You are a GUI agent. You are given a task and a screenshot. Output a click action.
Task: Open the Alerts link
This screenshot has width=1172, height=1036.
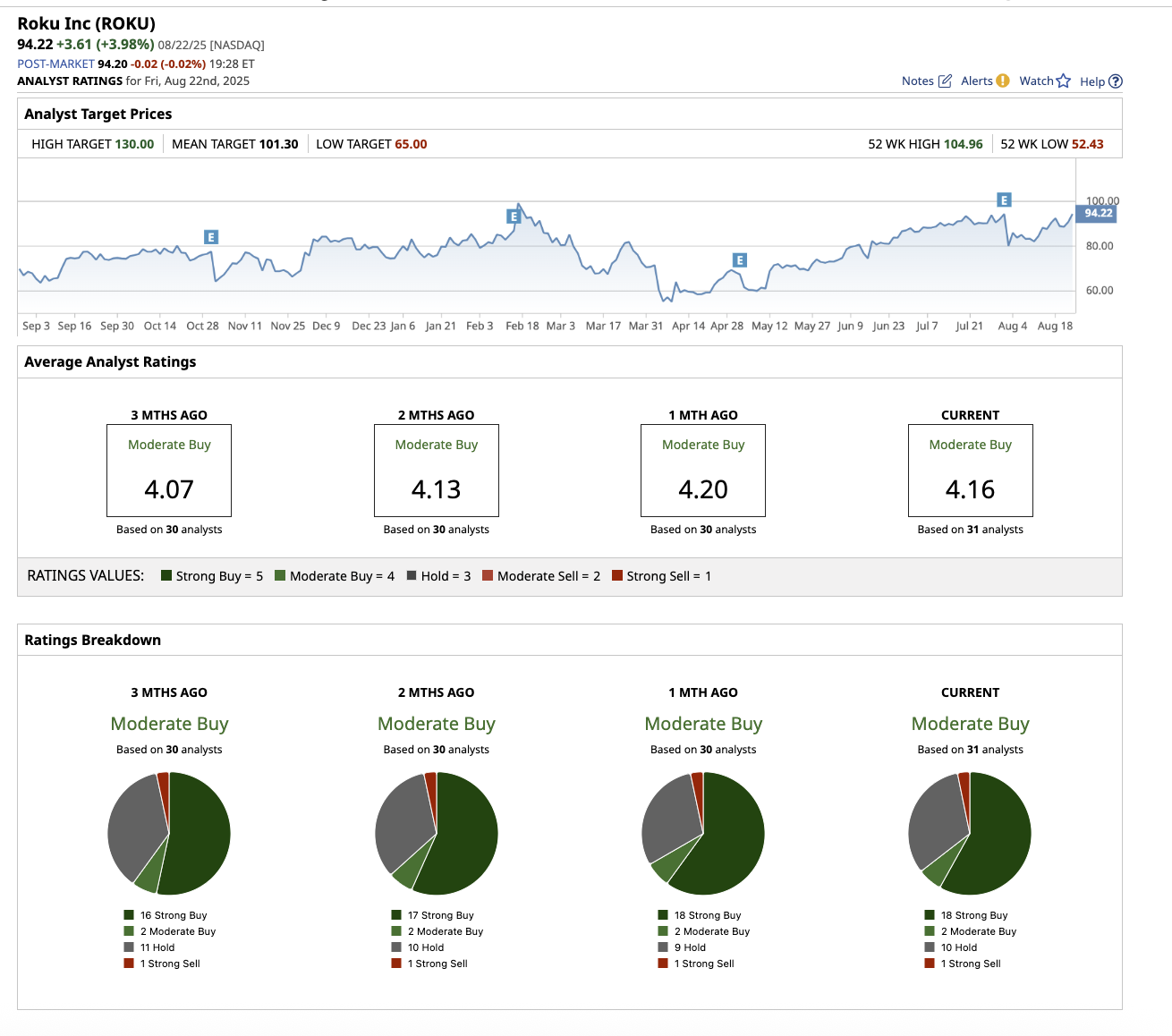pyautogui.click(x=977, y=81)
